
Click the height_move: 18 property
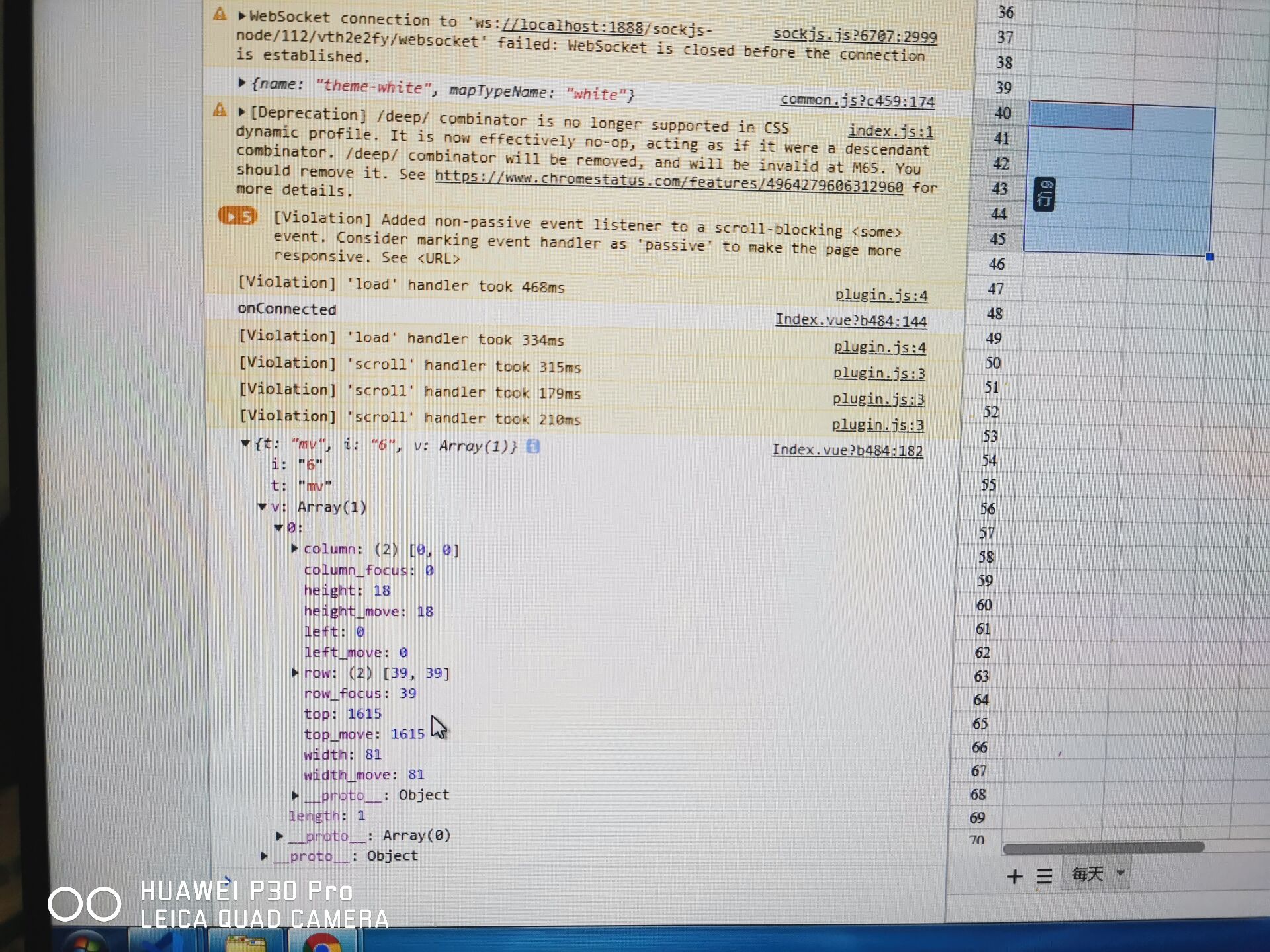(x=368, y=612)
